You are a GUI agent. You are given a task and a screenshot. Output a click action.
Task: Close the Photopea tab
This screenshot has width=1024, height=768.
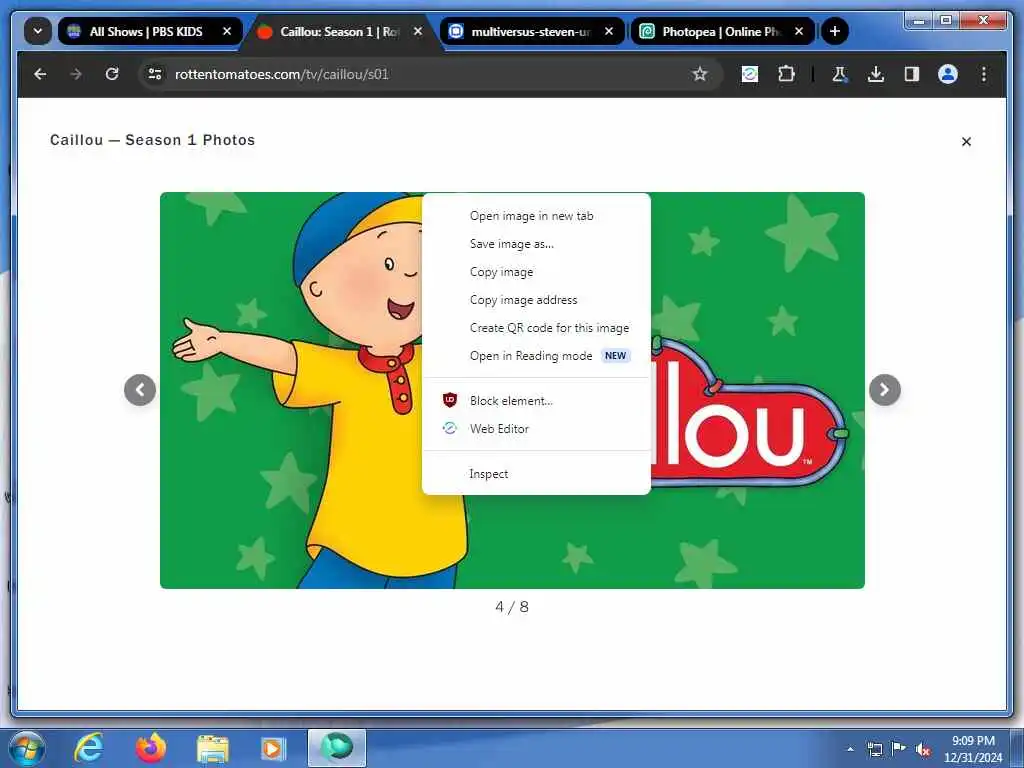(799, 31)
